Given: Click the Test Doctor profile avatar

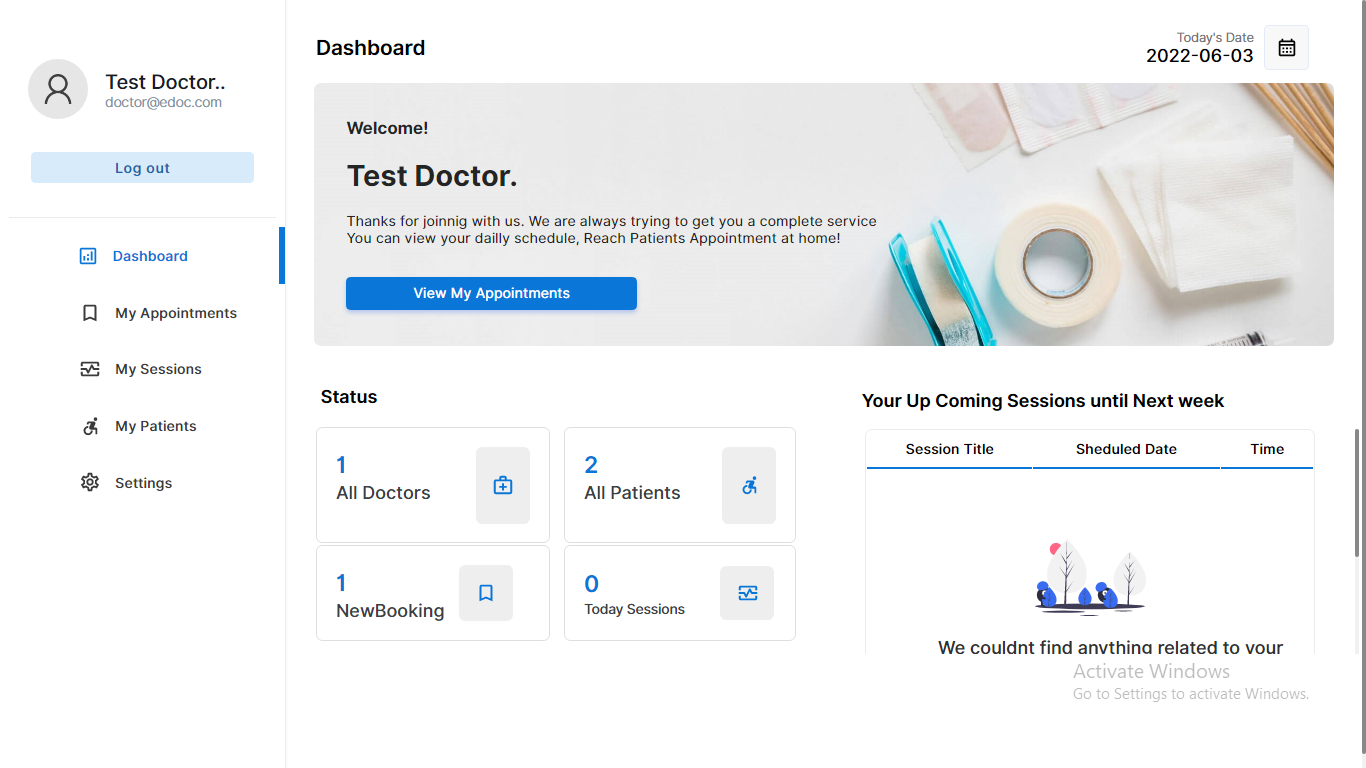Looking at the screenshot, I should point(57,89).
